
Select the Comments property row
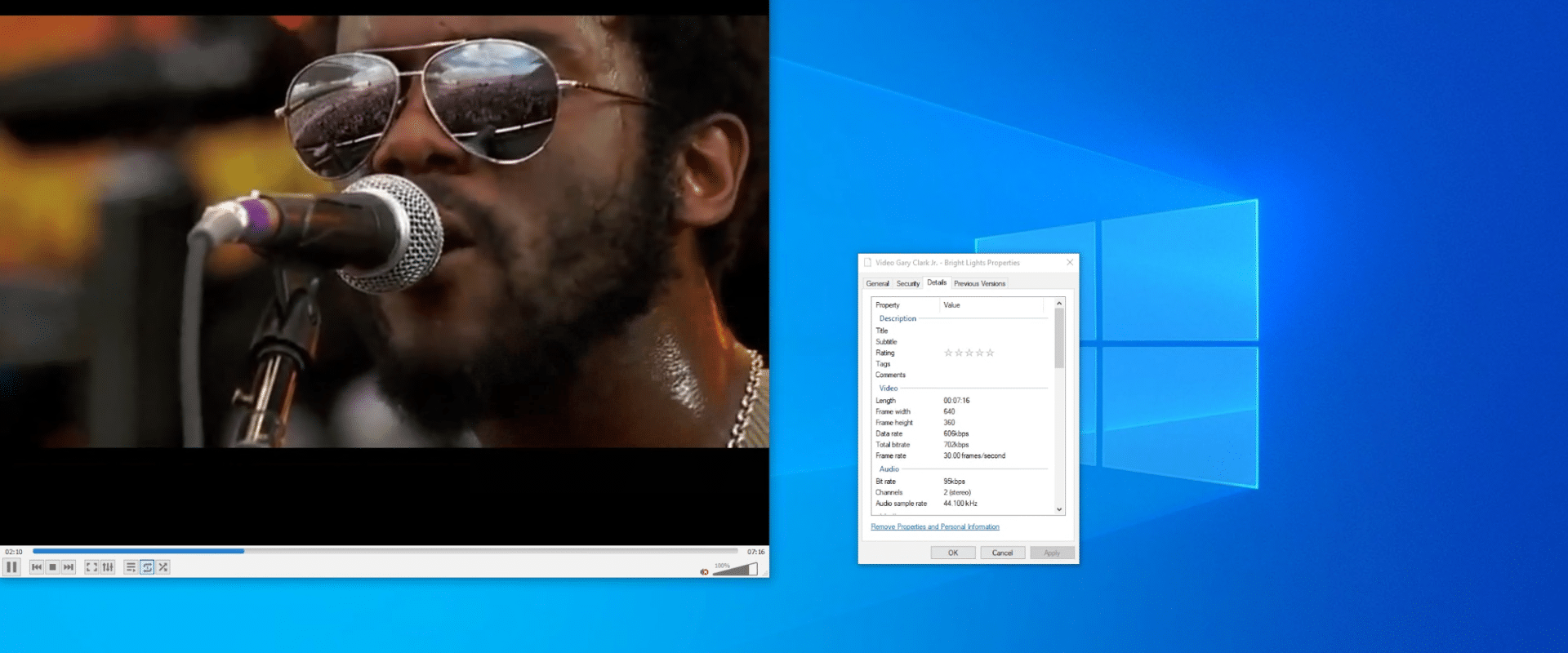pyautogui.click(x=962, y=375)
